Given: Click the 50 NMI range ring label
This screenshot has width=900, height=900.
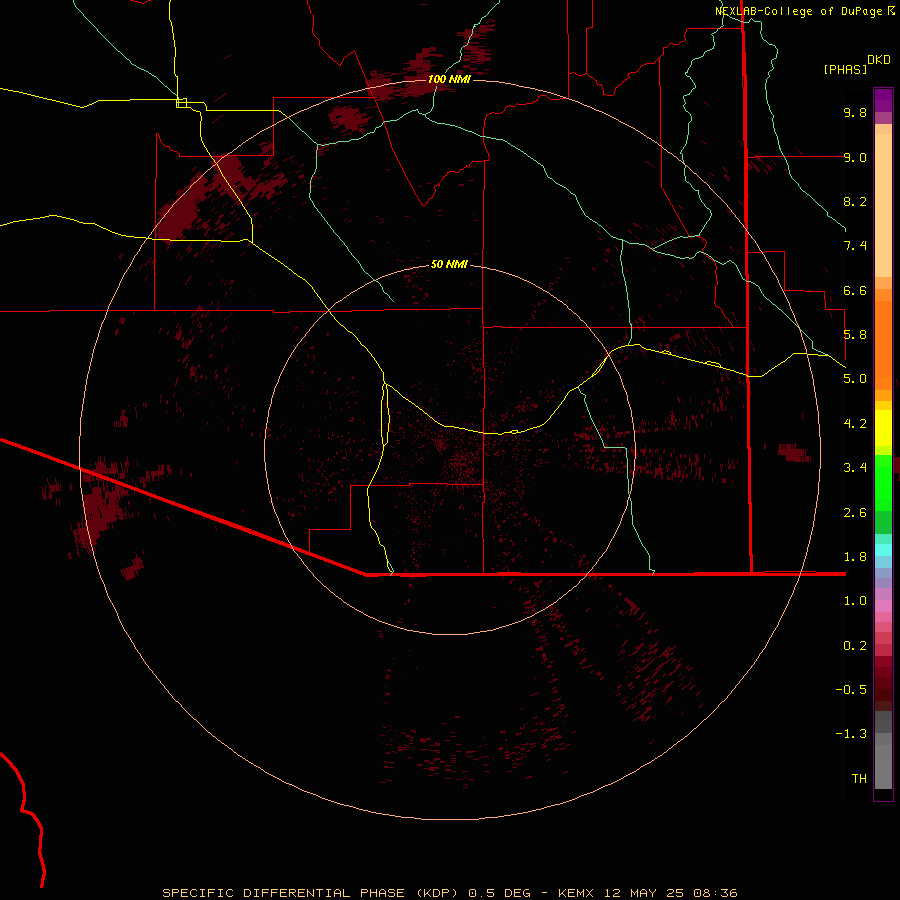Looking at the screenshot, I should click(449, 264).
